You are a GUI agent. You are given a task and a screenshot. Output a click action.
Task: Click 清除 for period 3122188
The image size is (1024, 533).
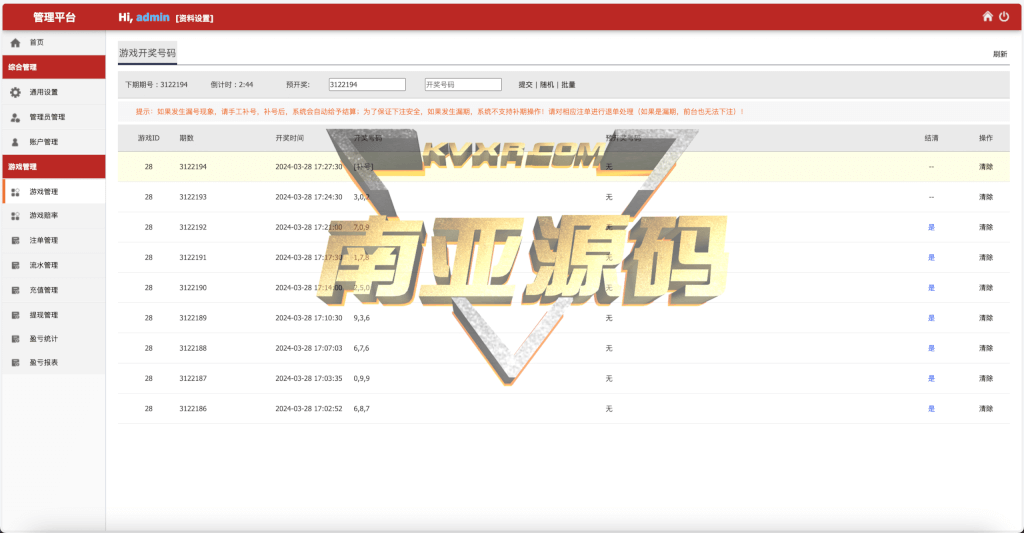(x=986, y=348)
